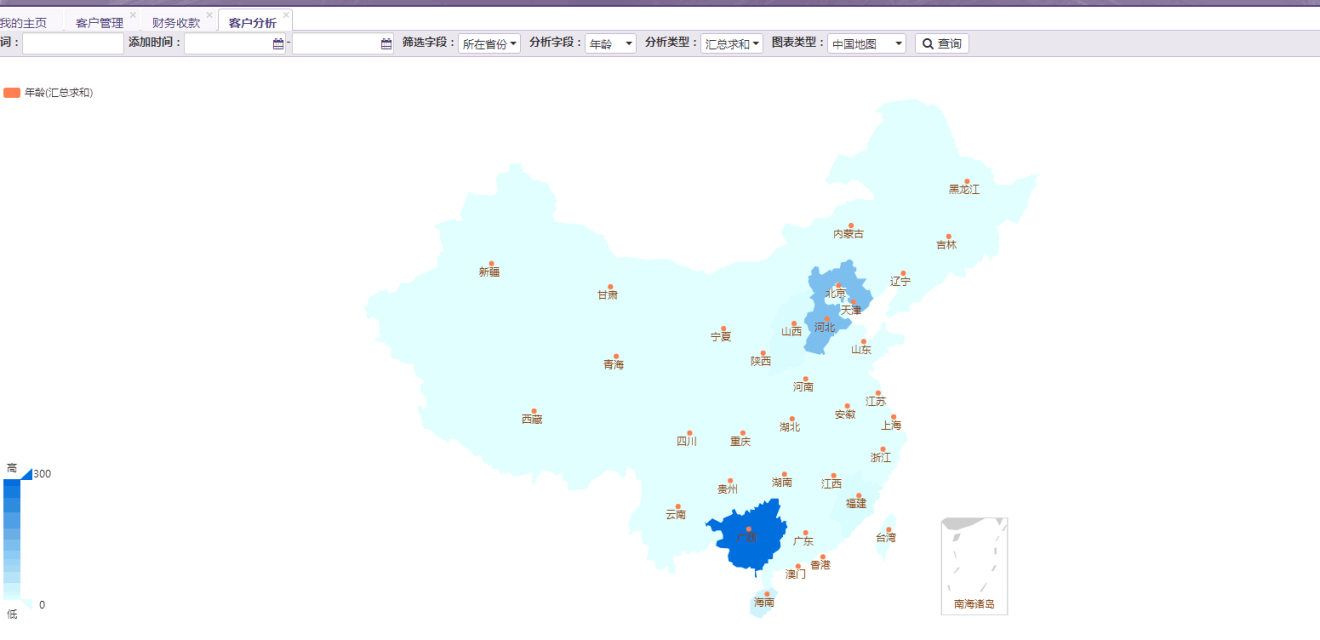
Task: Switch to the 客户管理 tab
Action: (x=99, y=23)
